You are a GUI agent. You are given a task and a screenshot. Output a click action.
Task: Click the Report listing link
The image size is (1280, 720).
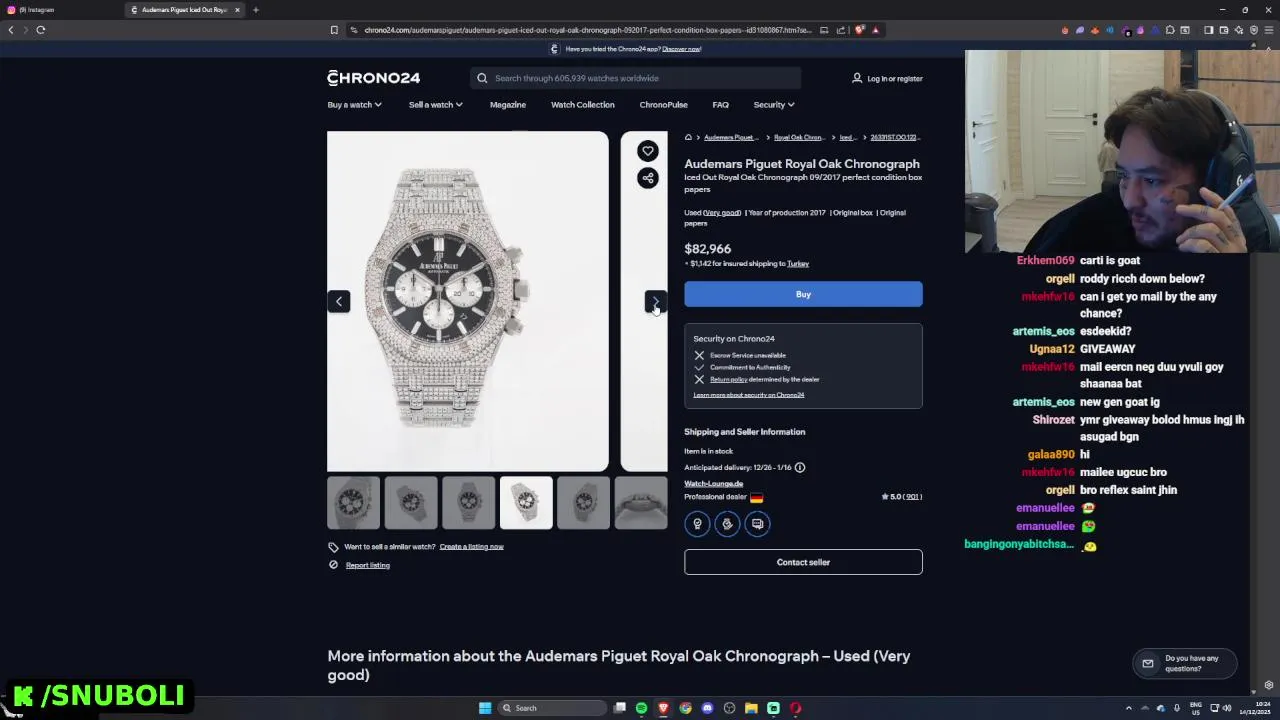368,565
